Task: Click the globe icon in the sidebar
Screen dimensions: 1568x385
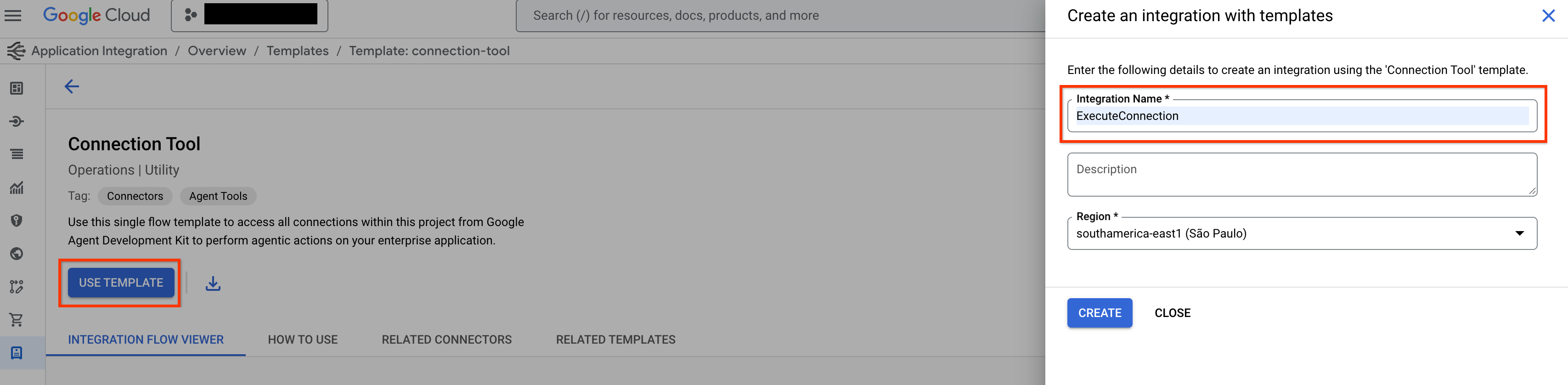Action: point(17,254)
